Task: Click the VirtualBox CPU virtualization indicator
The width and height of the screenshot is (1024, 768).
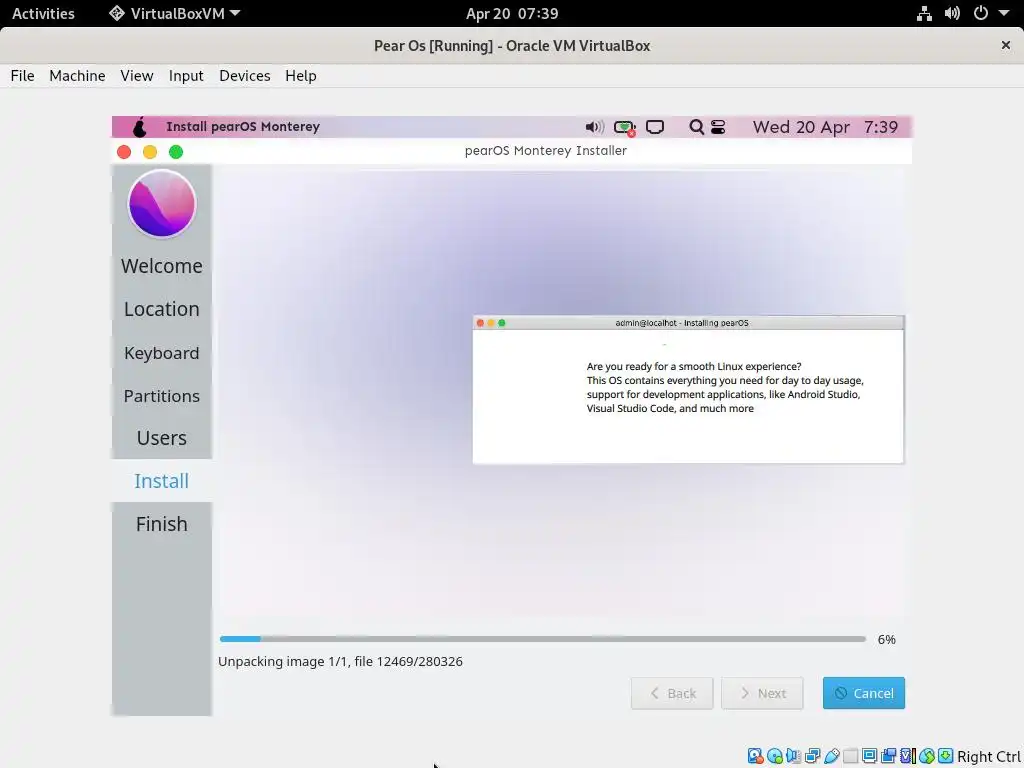Action: (908, 756)
